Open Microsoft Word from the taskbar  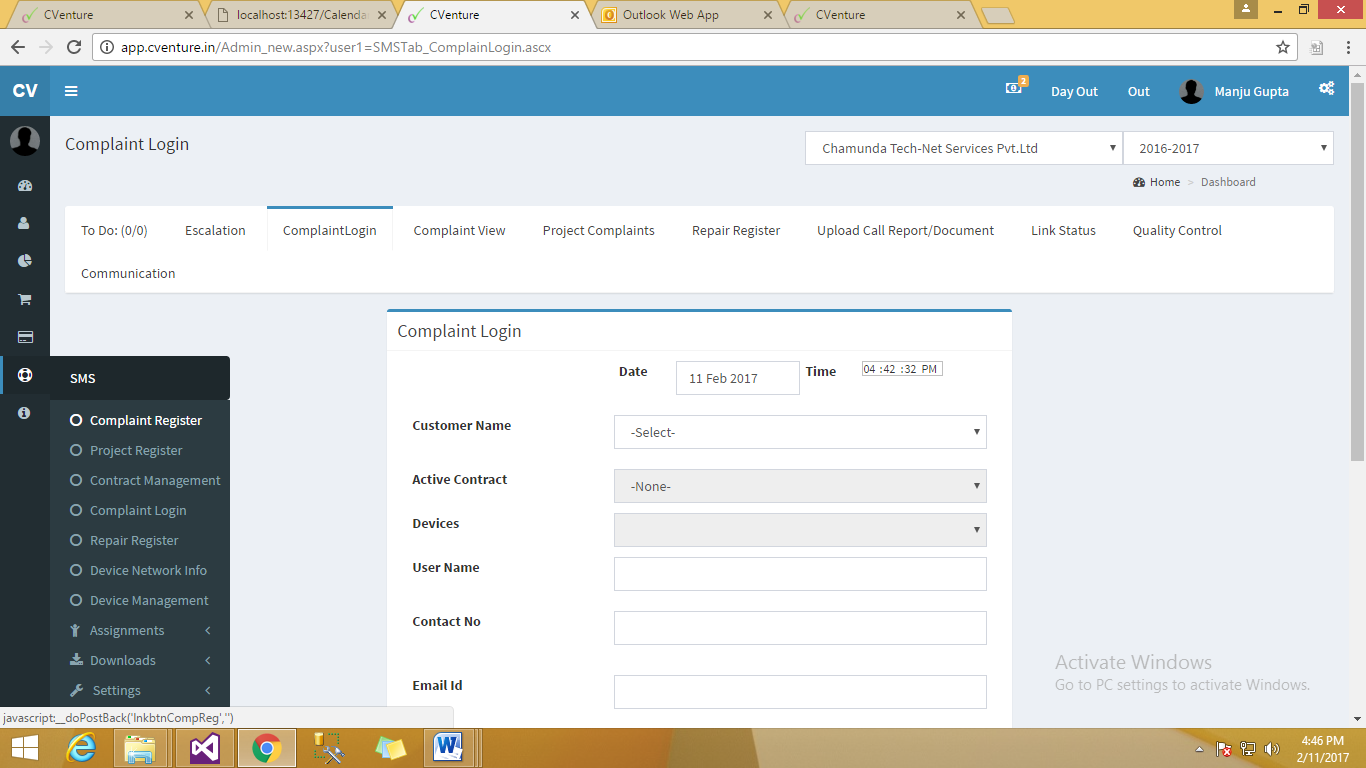pyautogui.click(x=447, y=747)
